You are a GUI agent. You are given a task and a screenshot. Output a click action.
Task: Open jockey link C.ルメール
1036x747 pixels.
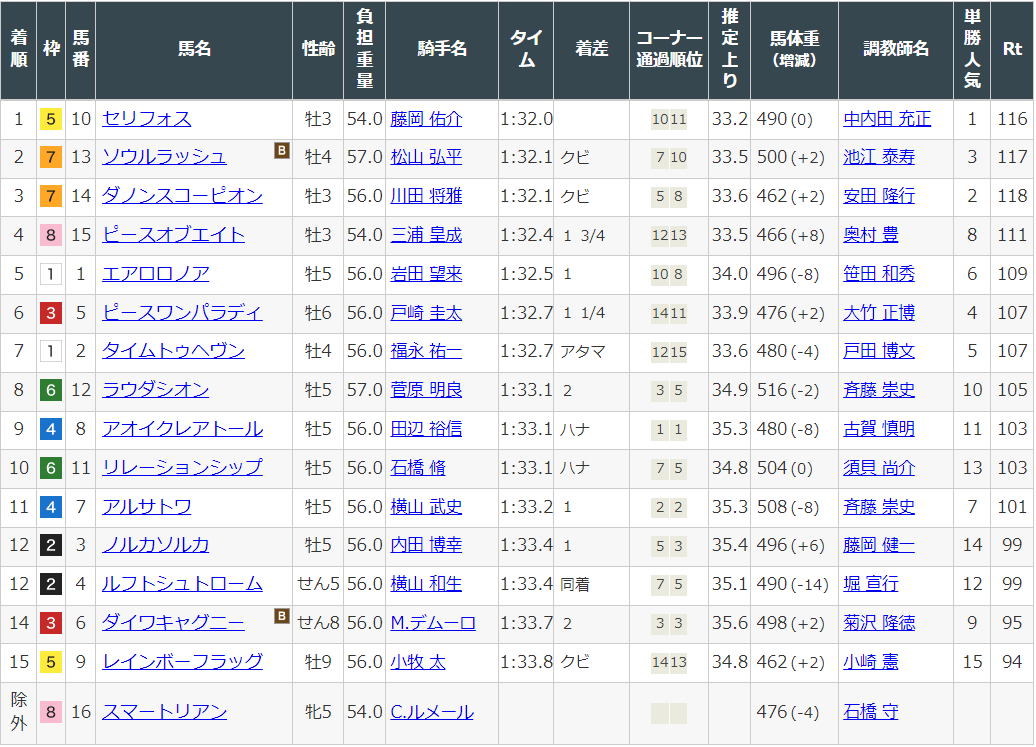431,712
